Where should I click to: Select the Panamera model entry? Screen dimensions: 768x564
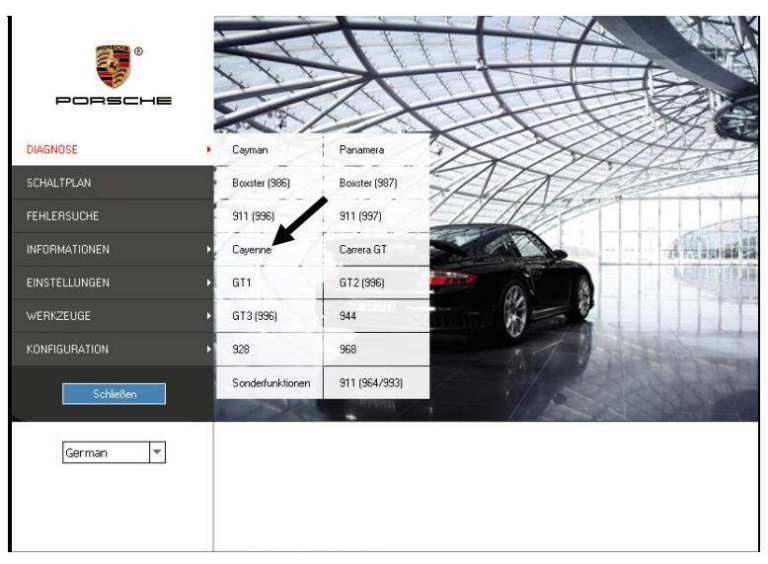[377, 149]
